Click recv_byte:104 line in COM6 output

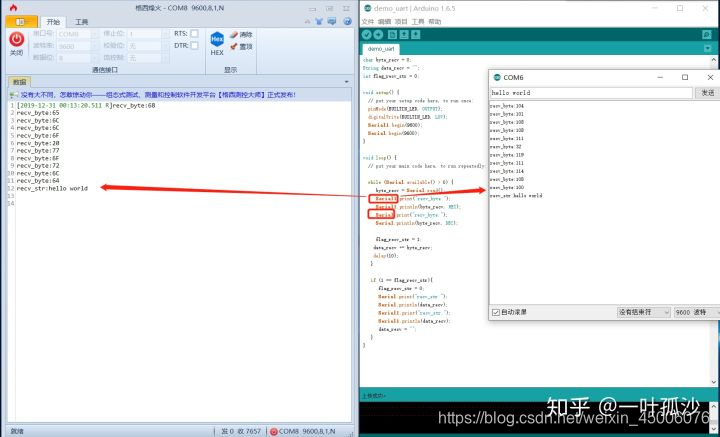click(x=507, y=106)
